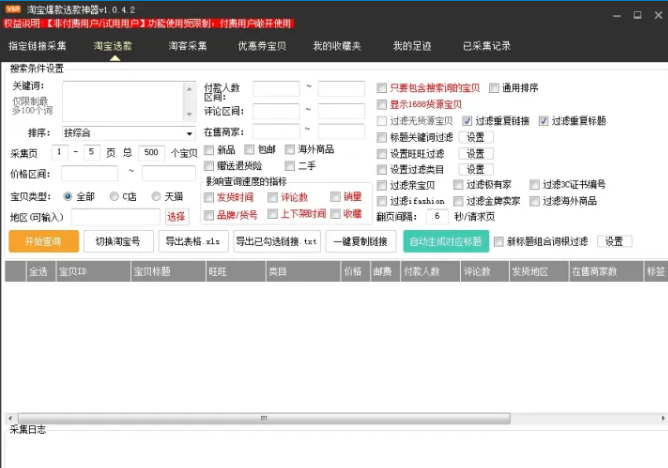The image size is (668, 468).
Task: Enable the 过滤极有家 checkbox
Action: (x=458, y=184)
